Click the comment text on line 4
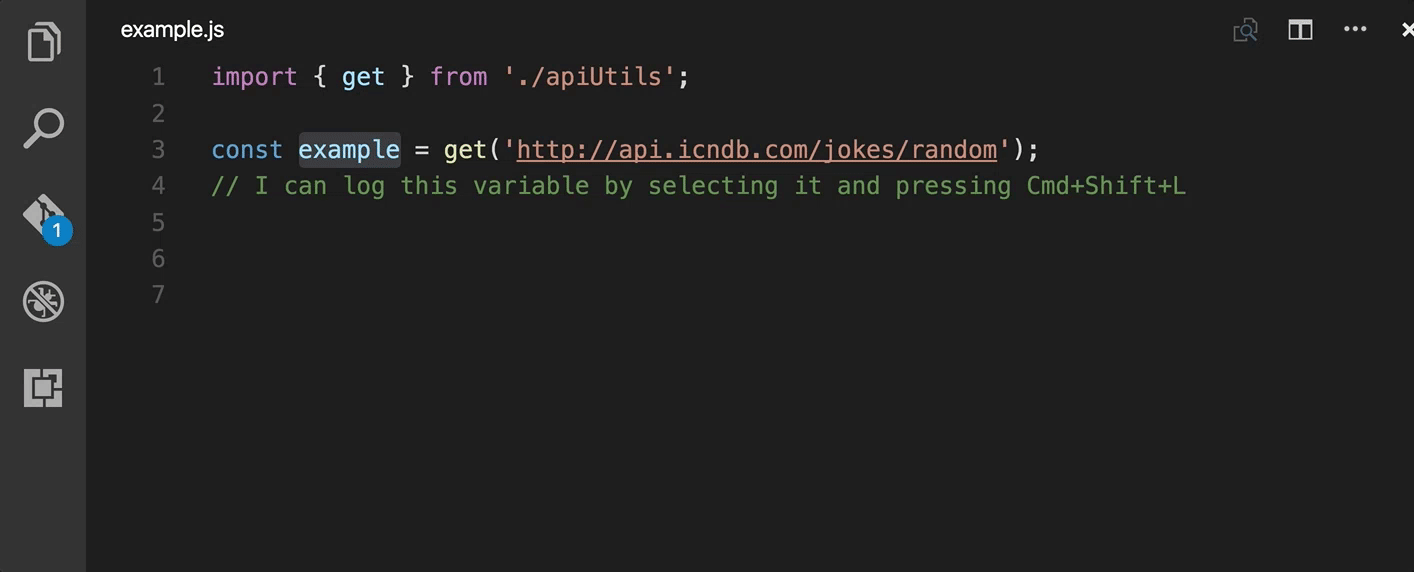 [x=698, y=186]
